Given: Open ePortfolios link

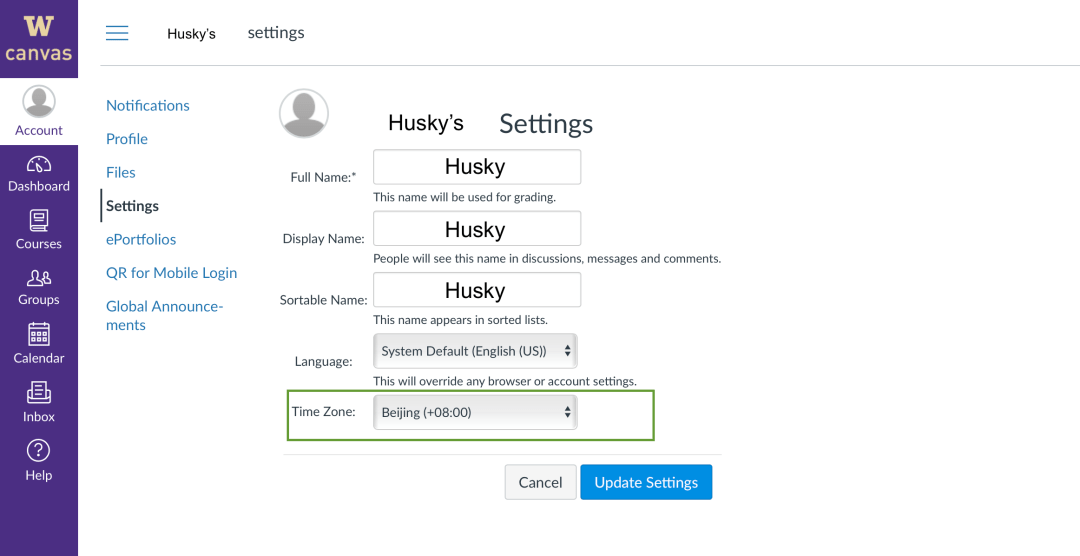Looking at the screenshot, I should coord(141,239).
